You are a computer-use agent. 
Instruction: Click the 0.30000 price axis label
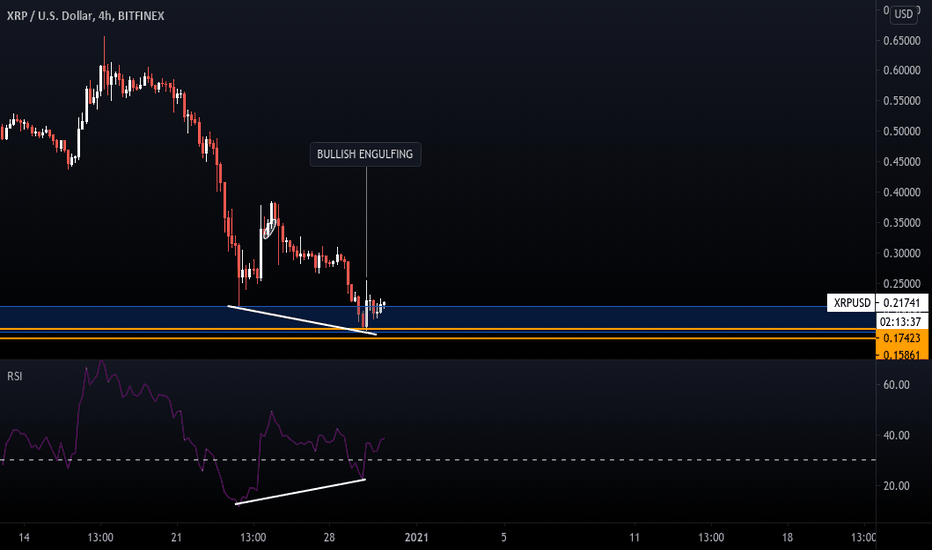[902, 253]
